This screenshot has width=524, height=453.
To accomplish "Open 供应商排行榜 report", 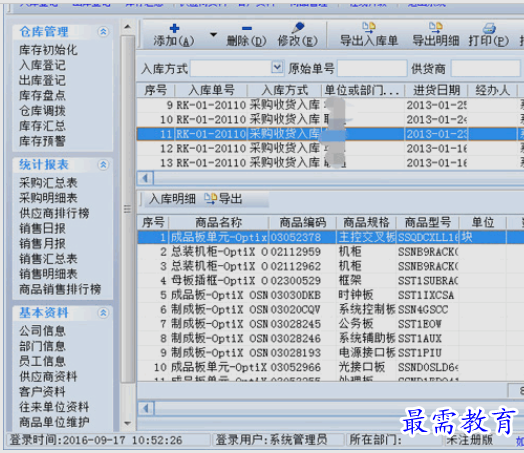I will tap(54, 213).
